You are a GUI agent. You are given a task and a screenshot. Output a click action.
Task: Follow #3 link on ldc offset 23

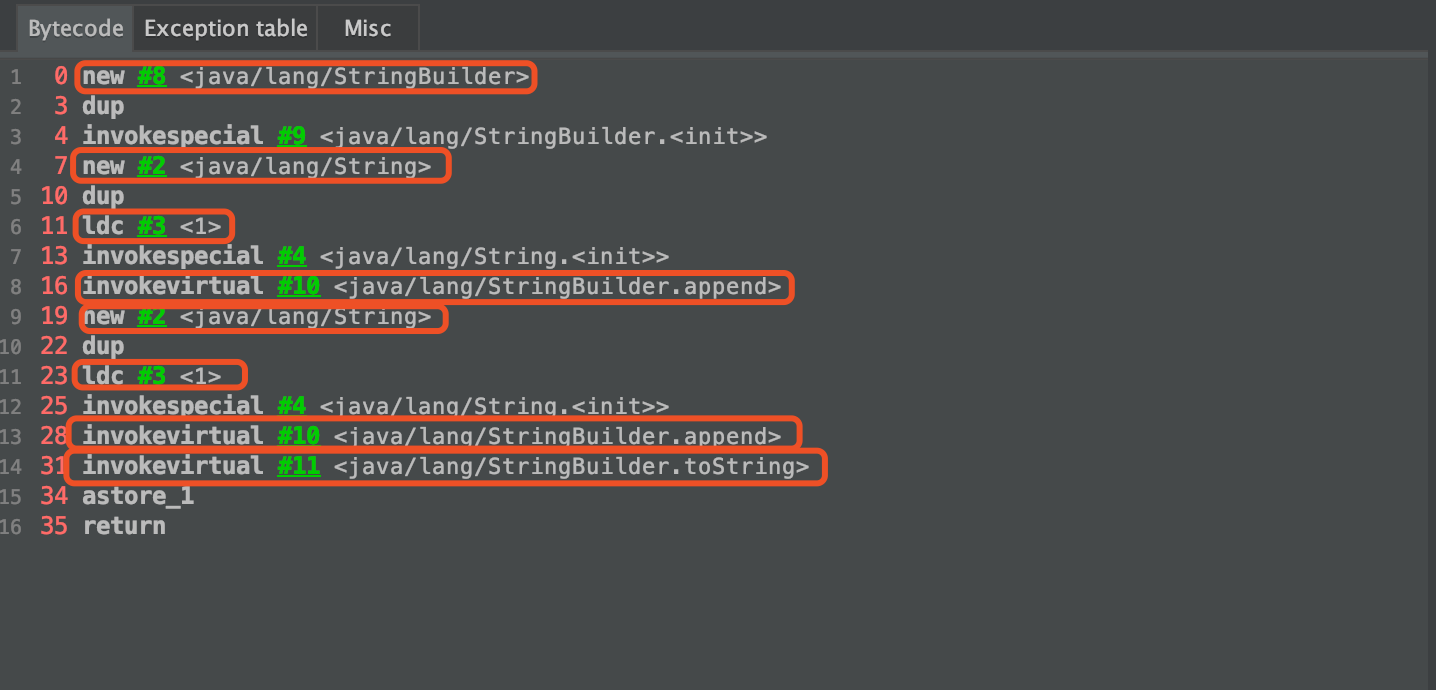(x=152, y=376)
